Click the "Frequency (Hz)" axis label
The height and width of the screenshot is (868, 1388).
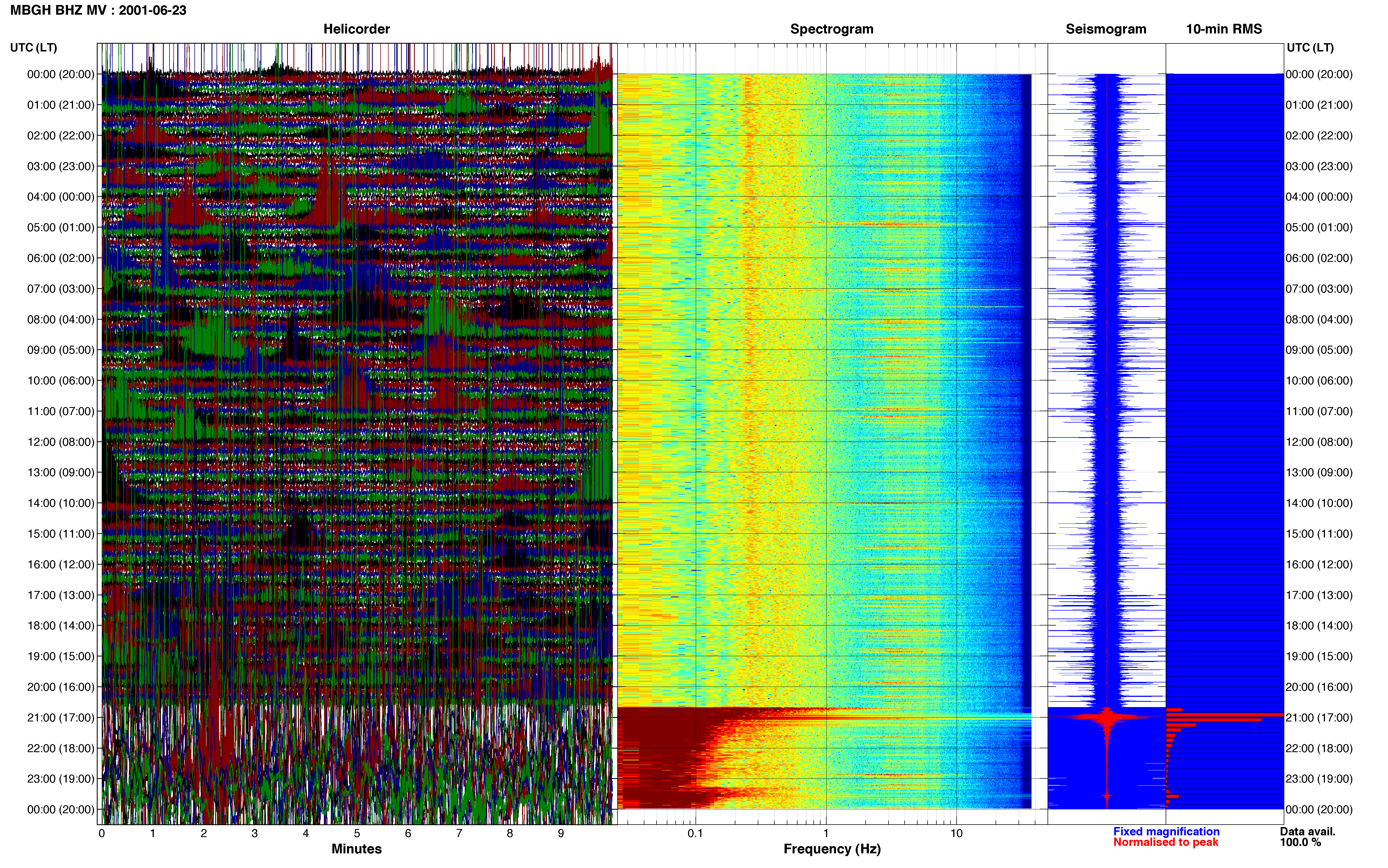coord(832,849)
